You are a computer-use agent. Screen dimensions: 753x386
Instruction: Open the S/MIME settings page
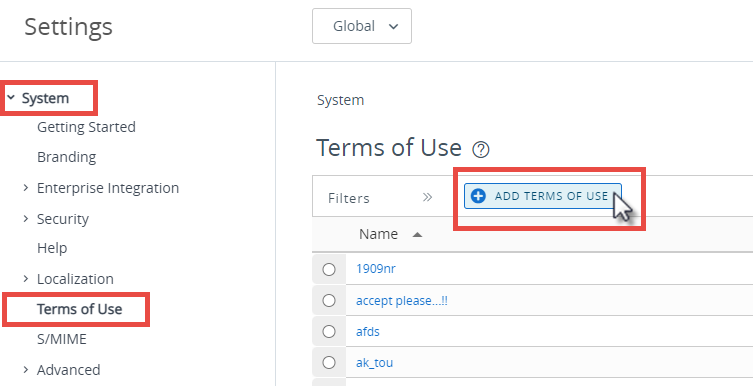click(x=62, y=339)
